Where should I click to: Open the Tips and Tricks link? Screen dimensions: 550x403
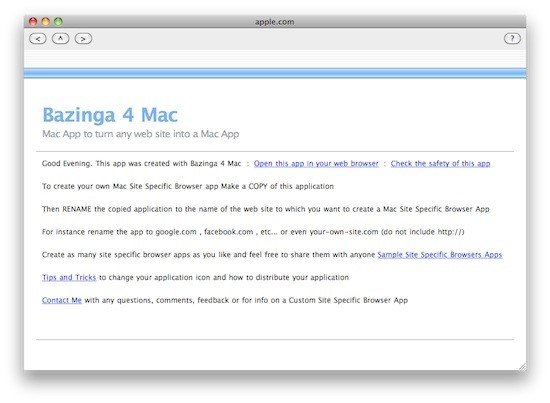click(x=69, y=277)
